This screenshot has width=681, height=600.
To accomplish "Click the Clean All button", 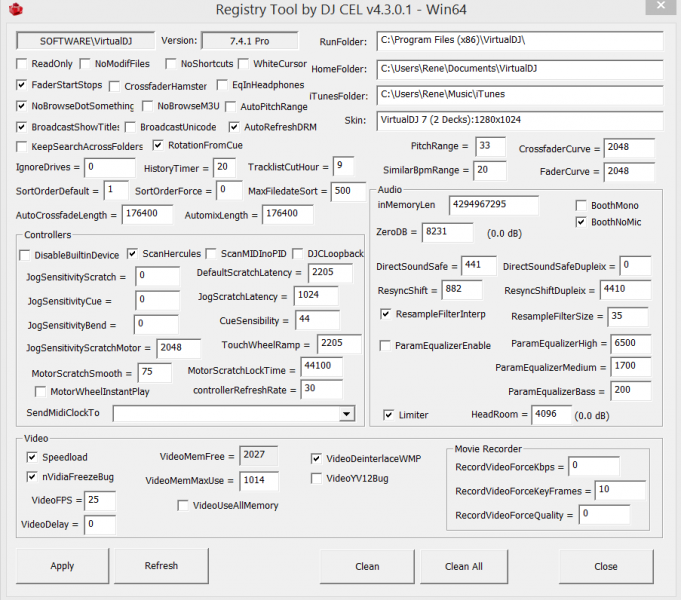I will tap(464, 567).
